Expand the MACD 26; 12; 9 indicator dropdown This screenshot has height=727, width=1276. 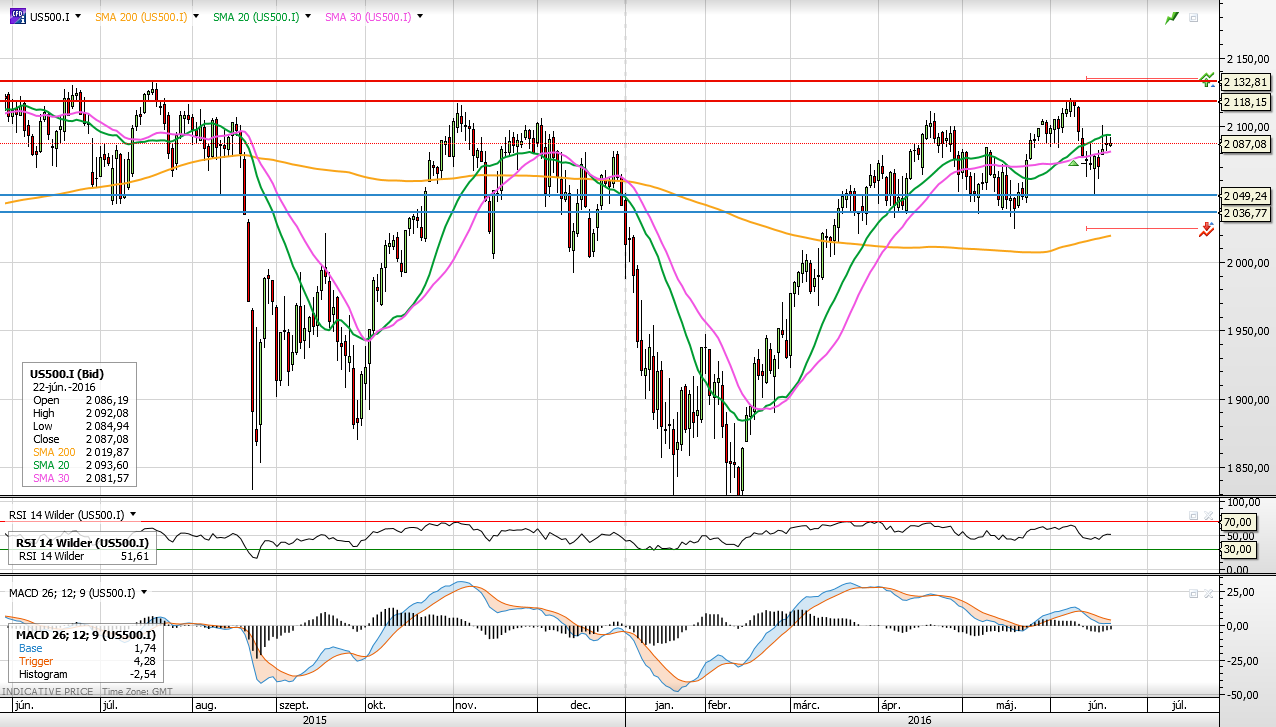coord(144,592)
